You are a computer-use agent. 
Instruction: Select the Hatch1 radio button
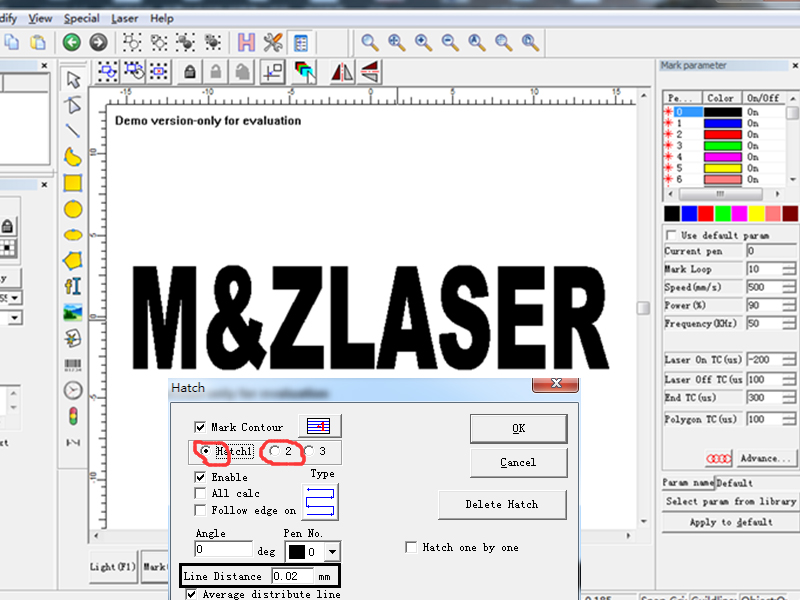205,451
